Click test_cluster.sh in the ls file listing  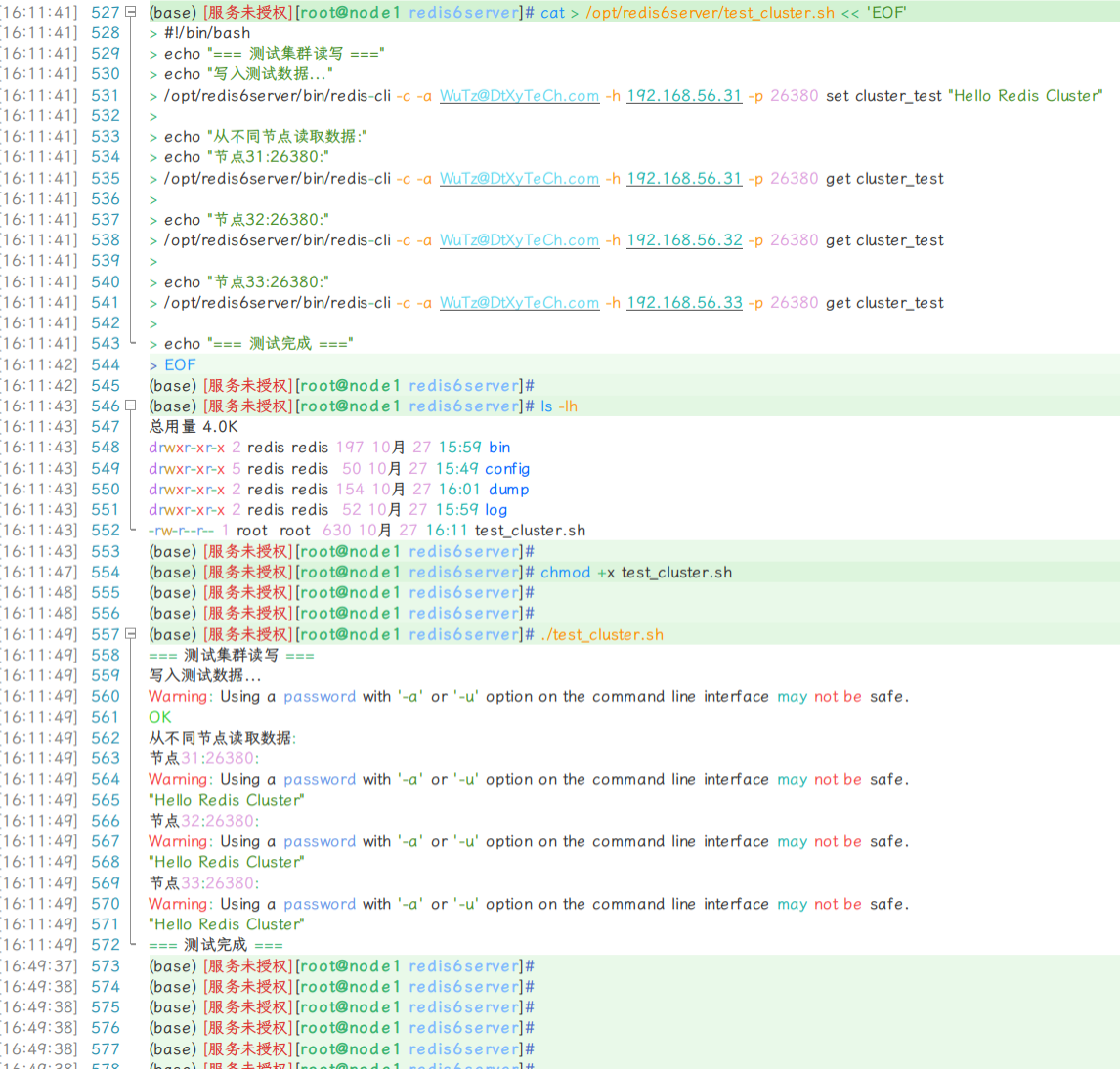point(530,531)
